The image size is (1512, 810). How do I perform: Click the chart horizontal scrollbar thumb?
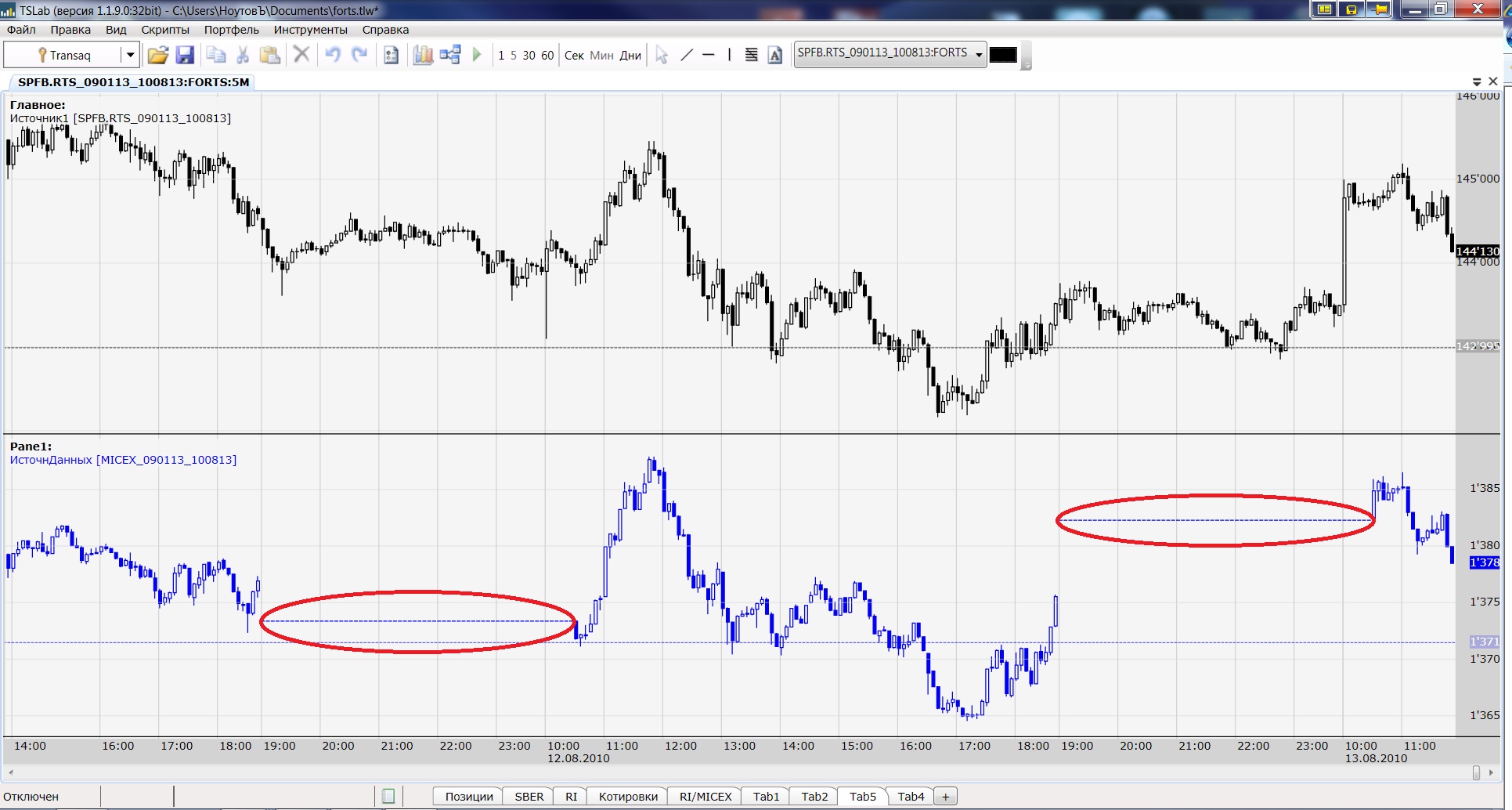pos(1476,772)
